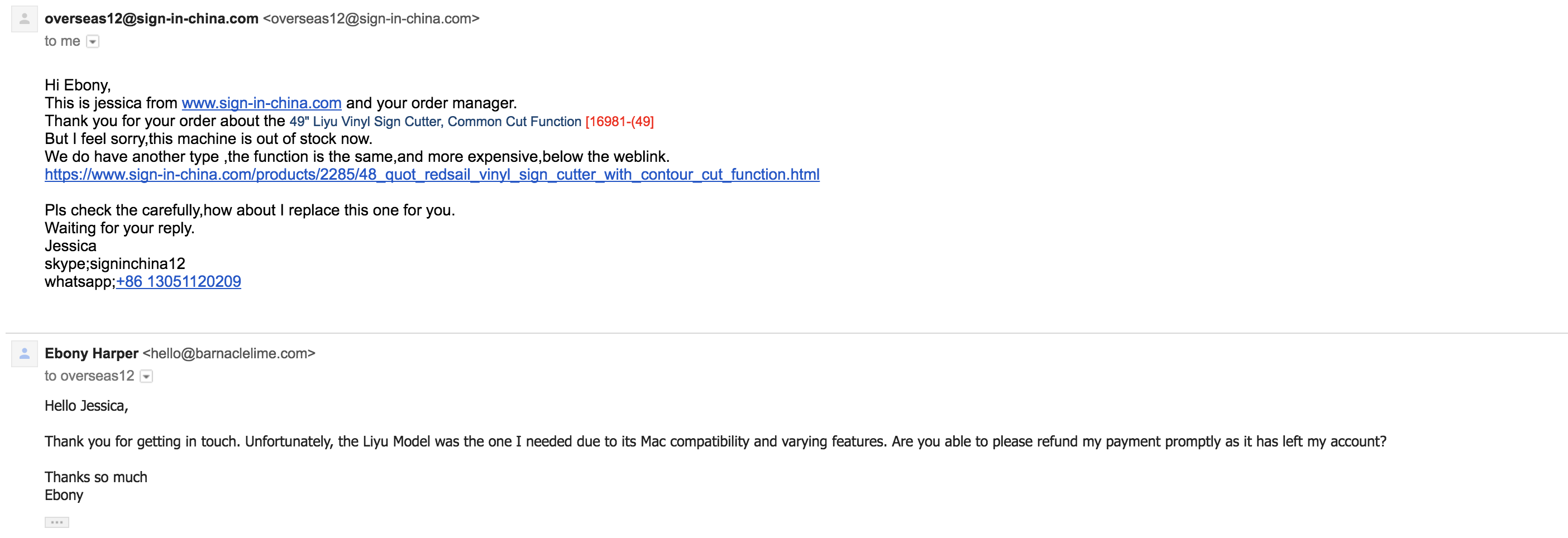Click the 'to overseas12' recipient text
The width and height of the screenshot is (1568, 538).
[x=89, y=376]
